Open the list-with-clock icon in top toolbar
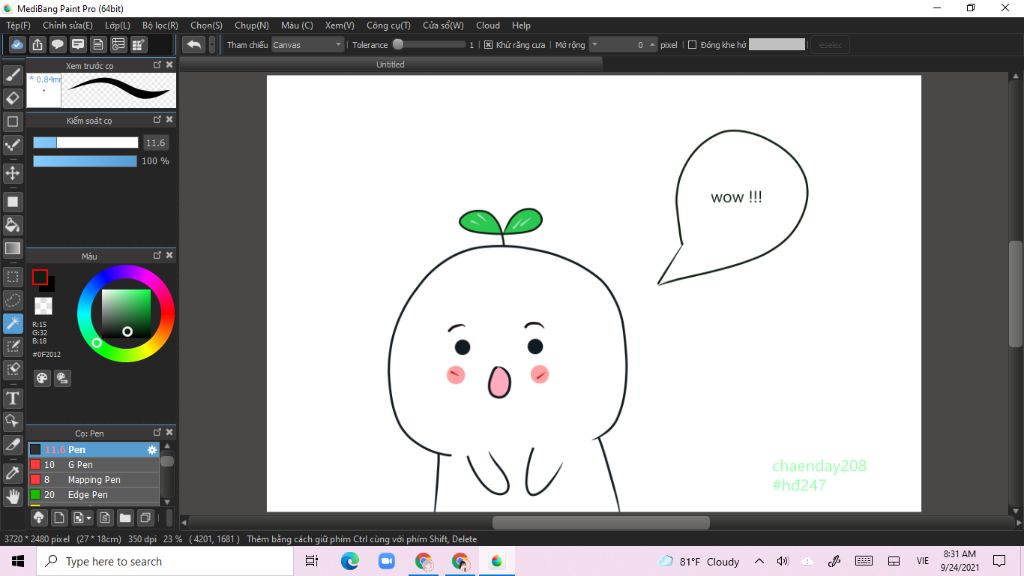 point(118,44)
